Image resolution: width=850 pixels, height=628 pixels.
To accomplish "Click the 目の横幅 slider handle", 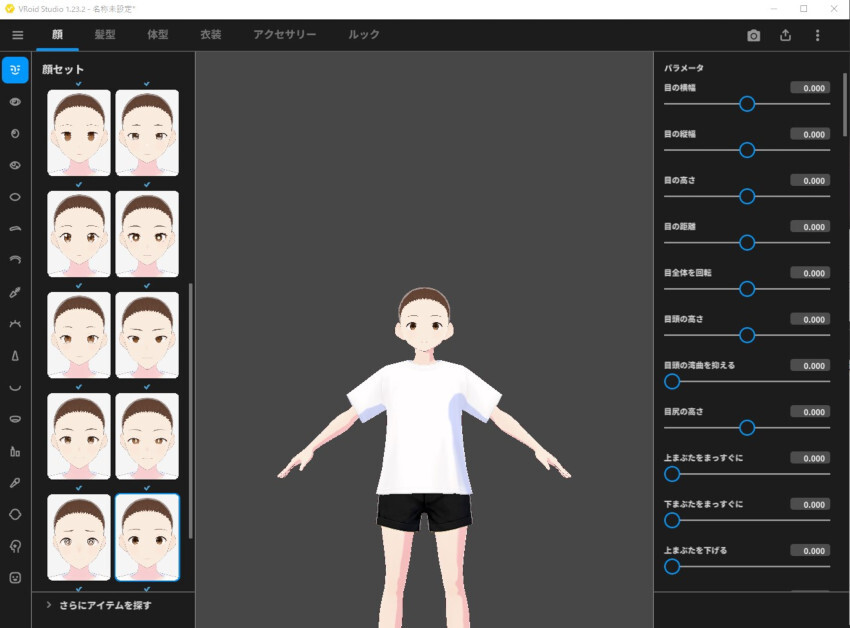I will [746, 103].
